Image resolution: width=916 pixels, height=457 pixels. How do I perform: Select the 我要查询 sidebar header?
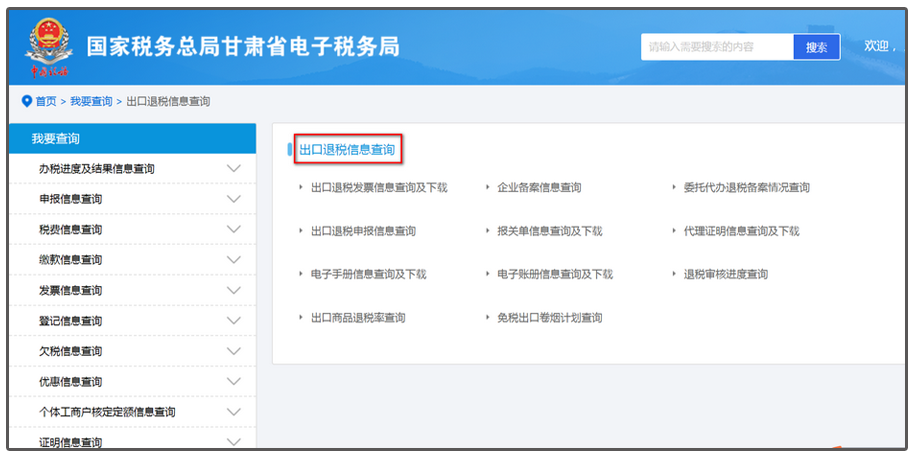(x=133, y=139)
